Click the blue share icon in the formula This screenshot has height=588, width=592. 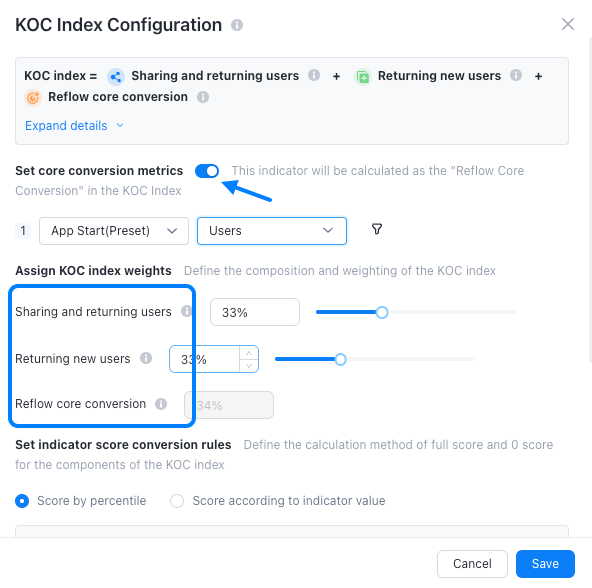[x=116, y=77]
